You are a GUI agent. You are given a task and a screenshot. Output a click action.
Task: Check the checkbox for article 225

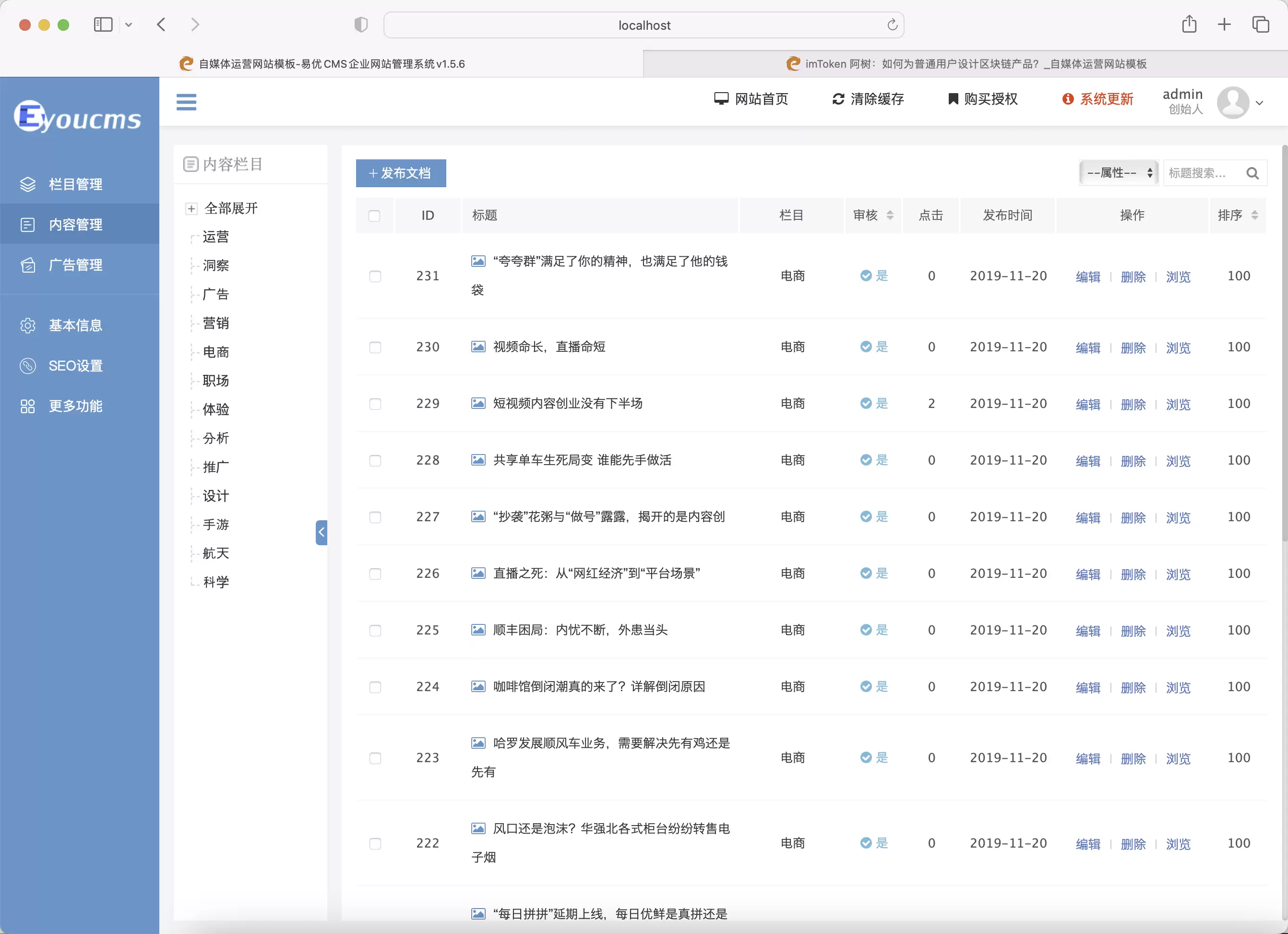pos(375,631)
